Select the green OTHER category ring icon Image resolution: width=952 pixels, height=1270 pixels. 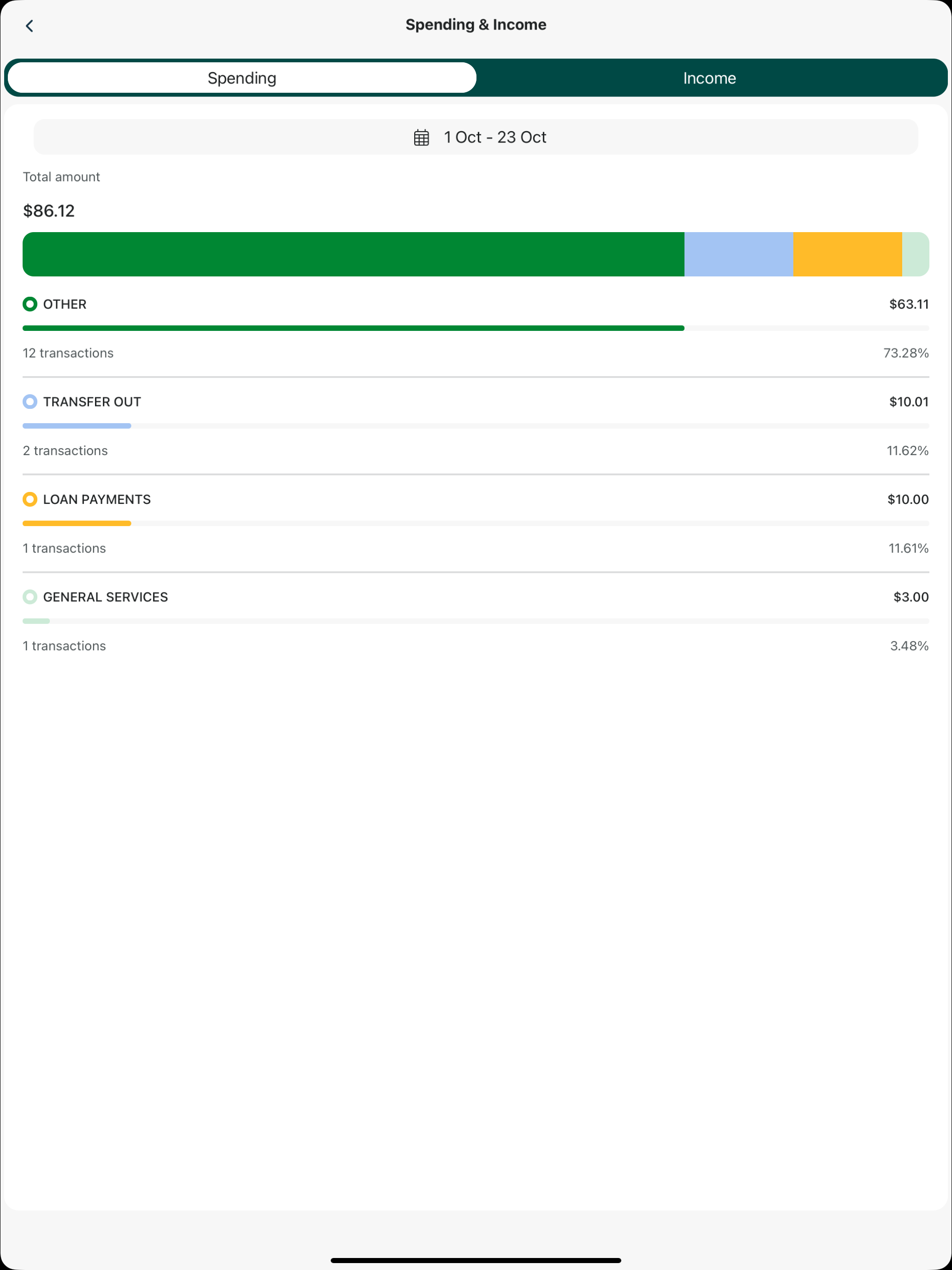(30, 304)
